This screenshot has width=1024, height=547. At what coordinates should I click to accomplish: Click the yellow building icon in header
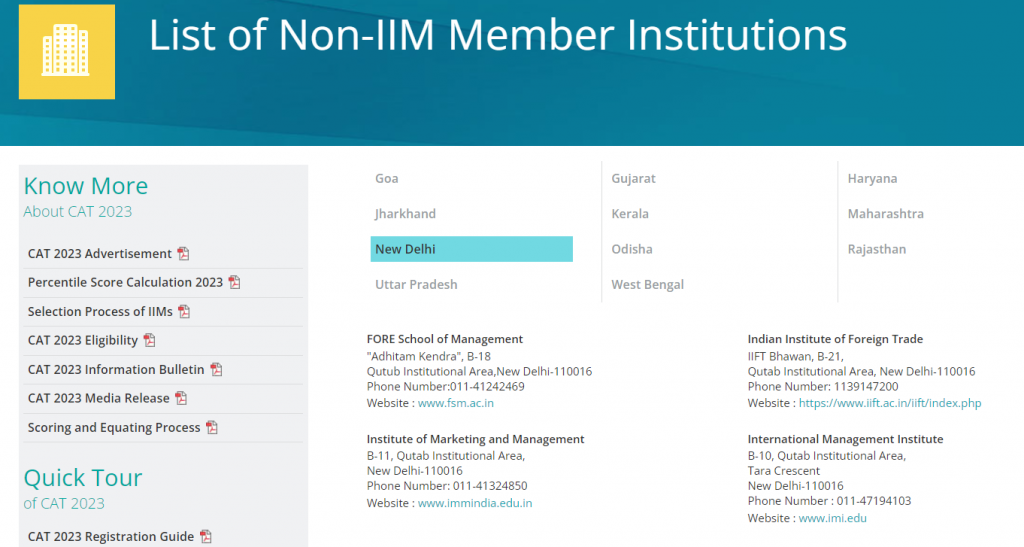click(67, 52)
